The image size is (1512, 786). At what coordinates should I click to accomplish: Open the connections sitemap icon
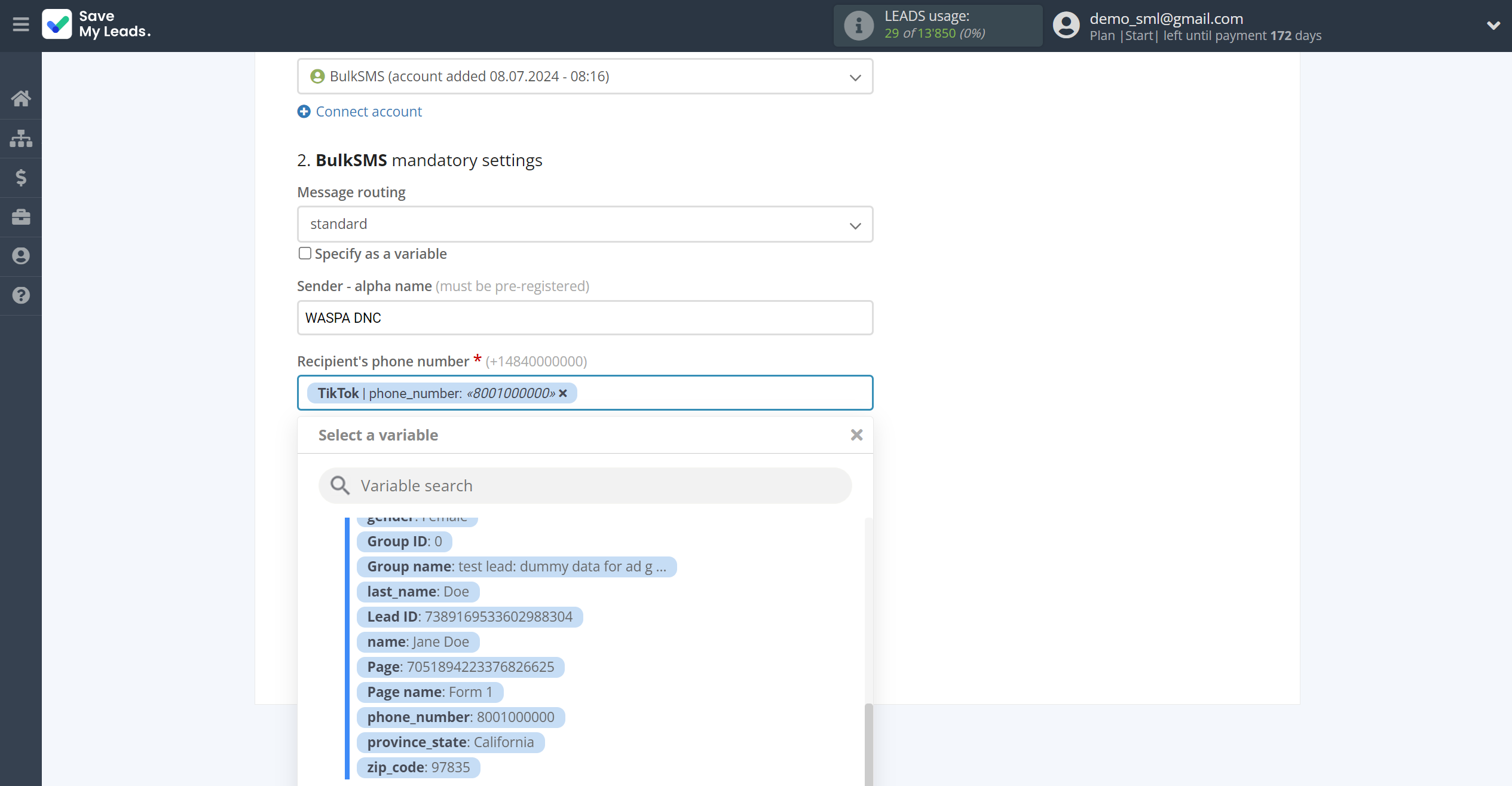point(21,138)
